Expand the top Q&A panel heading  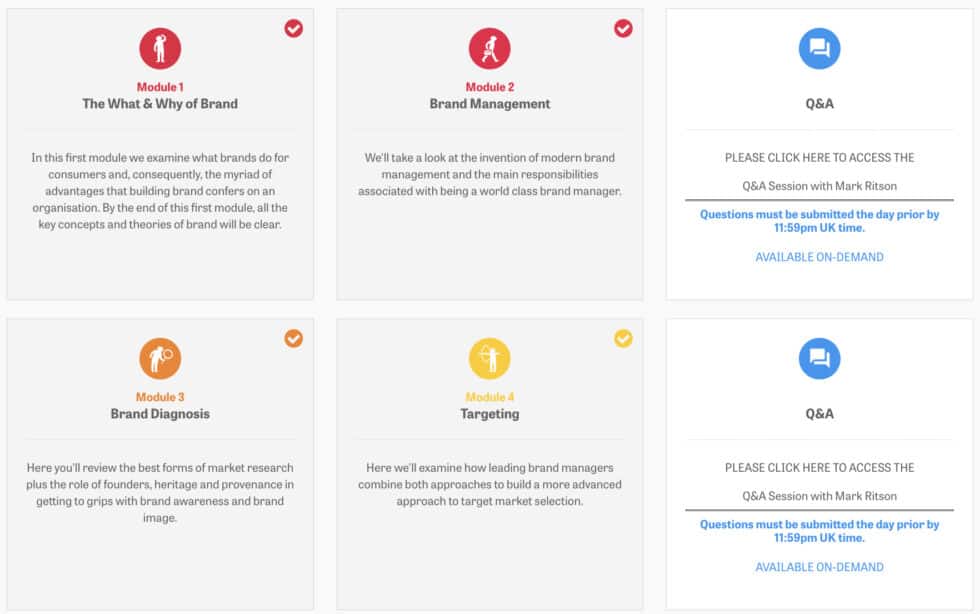click(x=818, y=103)
